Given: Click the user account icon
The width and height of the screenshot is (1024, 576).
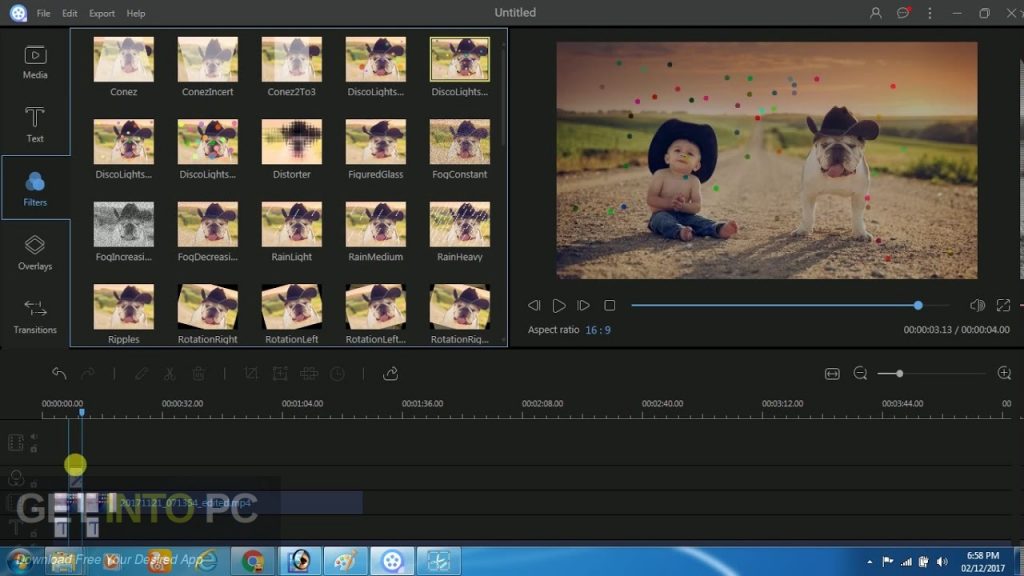Looking at the screenshot, I should click(x=875, y=13).
